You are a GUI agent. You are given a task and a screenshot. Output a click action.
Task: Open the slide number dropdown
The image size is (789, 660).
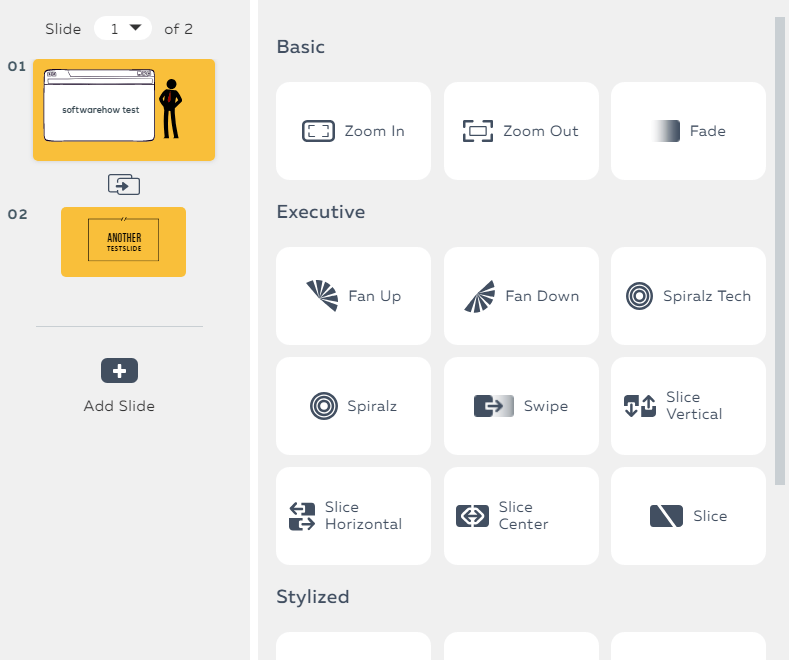123,29
